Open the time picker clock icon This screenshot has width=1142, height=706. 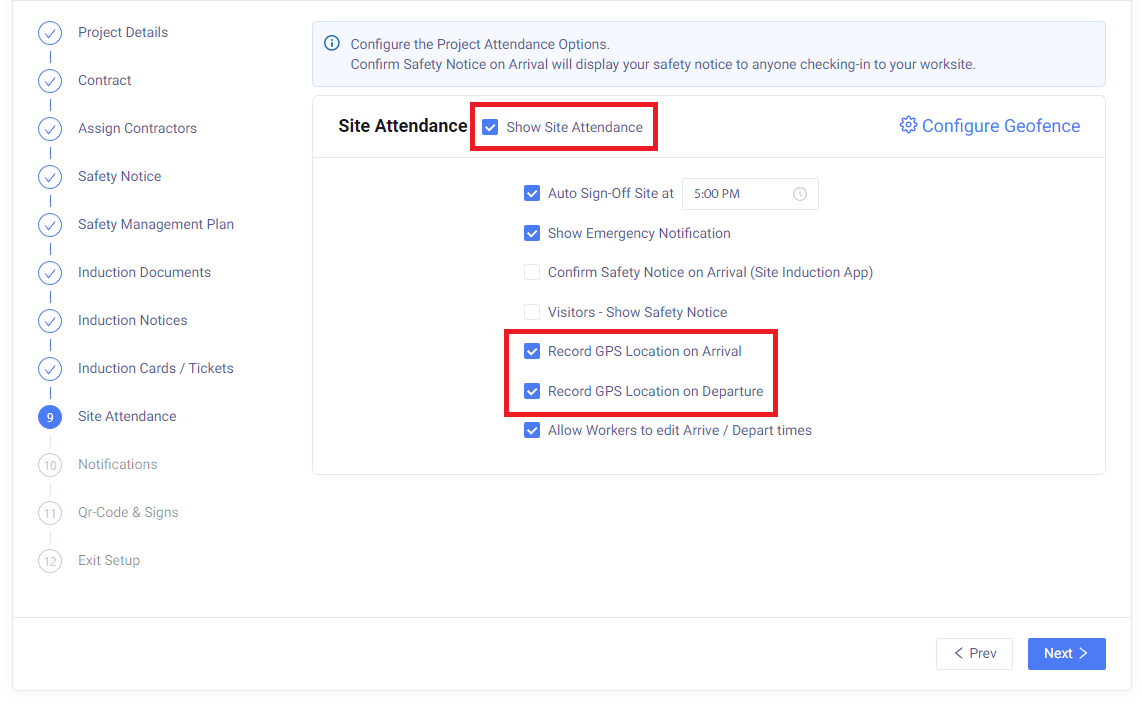(800, 194)
